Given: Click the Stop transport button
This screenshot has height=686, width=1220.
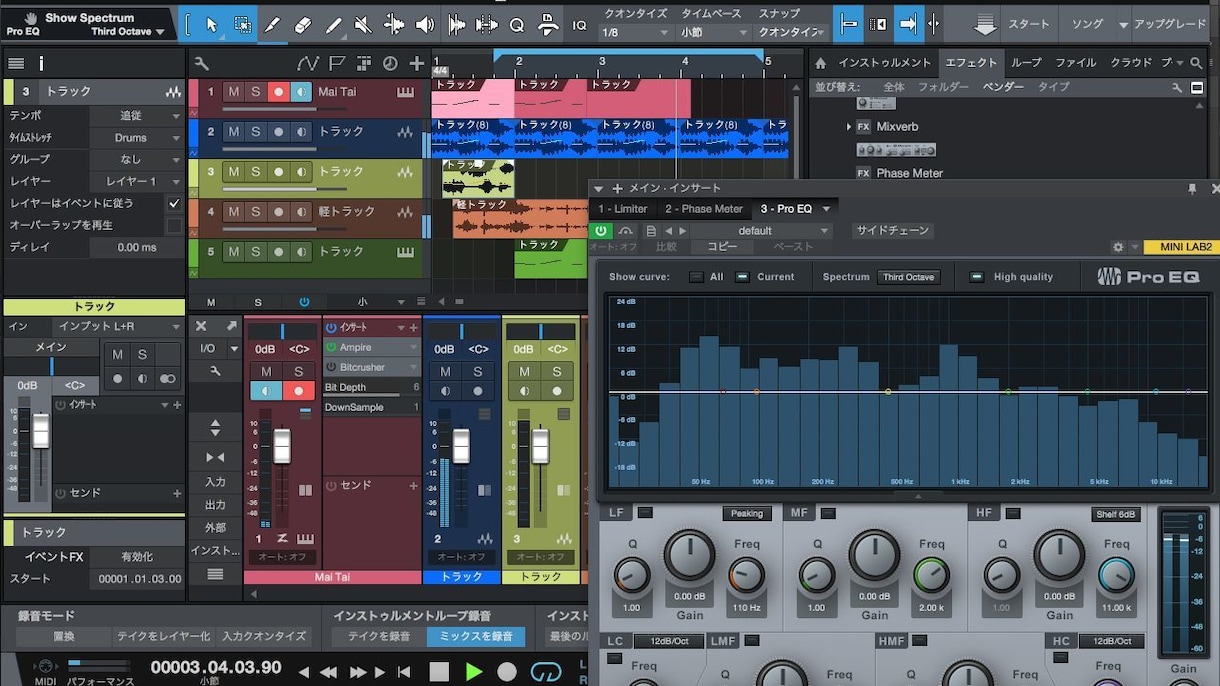Looking at the screenshot, I should [x=439, y=671].
